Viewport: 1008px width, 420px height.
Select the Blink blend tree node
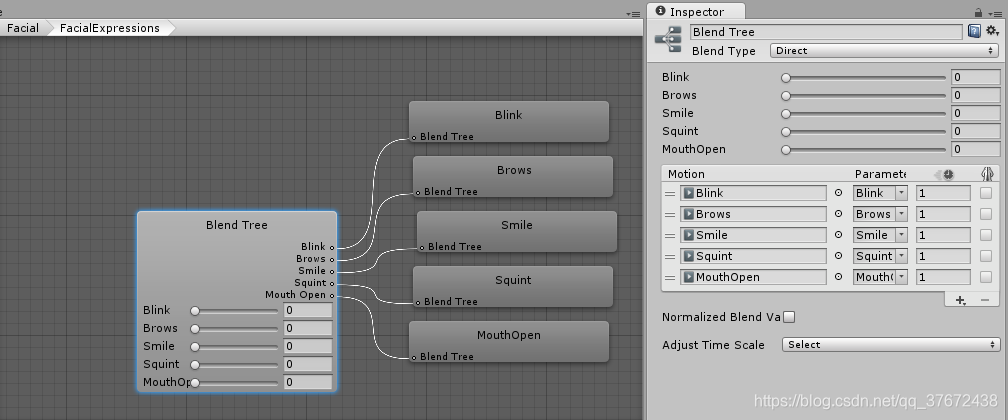tap(508, 122)
